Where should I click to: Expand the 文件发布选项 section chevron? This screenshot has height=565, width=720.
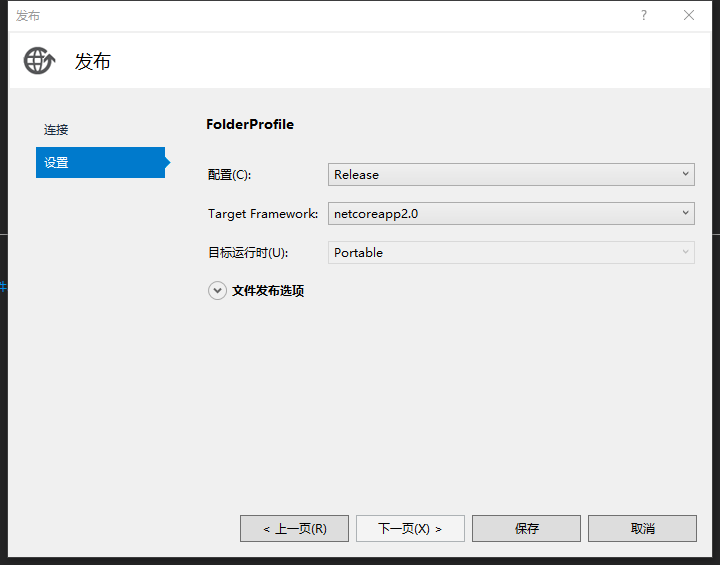click(217, 291)
